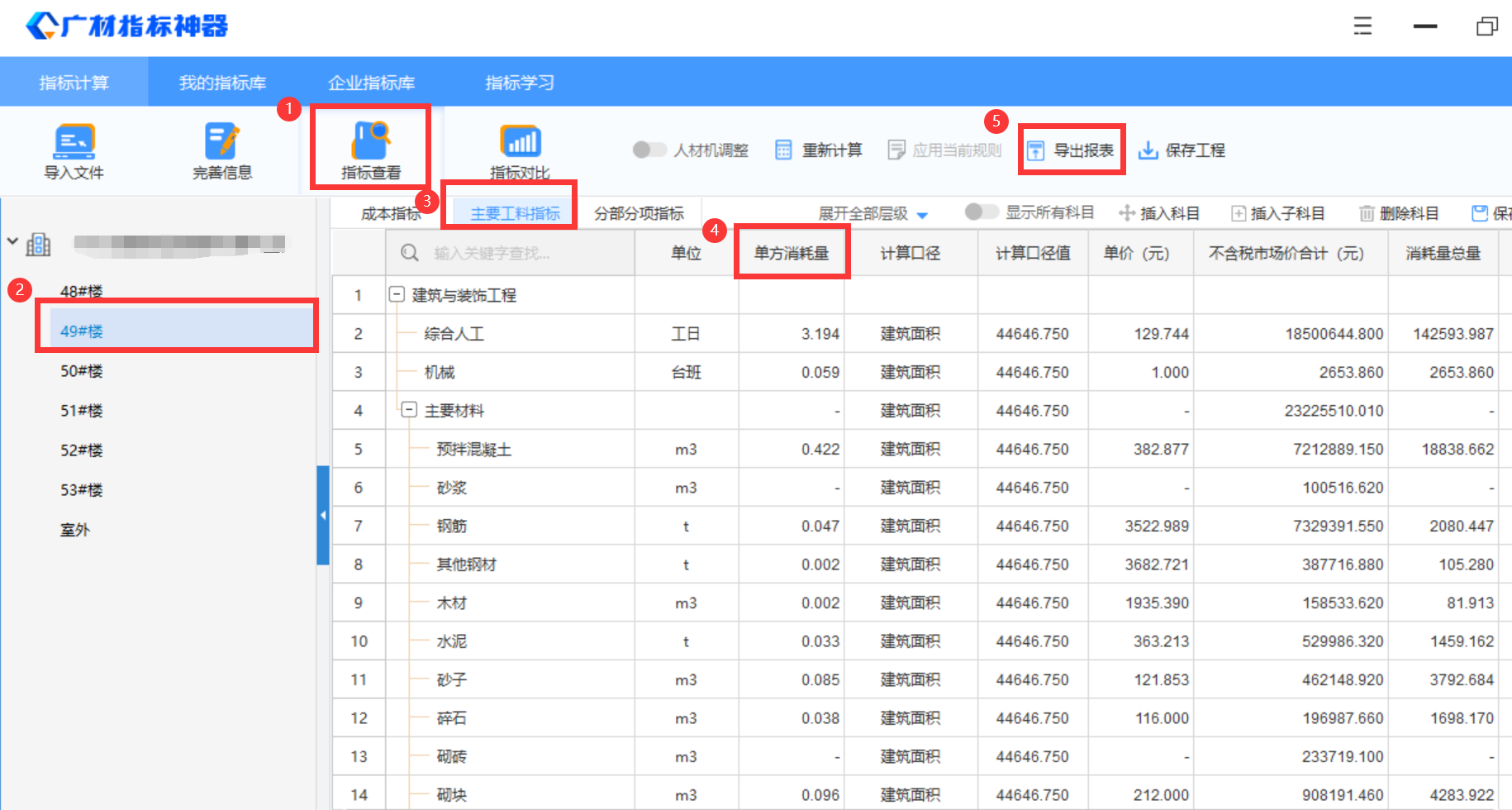This screenshot has width=1512, height=810.
Task: Select 50#楼 in the tree
Action: 82,370
